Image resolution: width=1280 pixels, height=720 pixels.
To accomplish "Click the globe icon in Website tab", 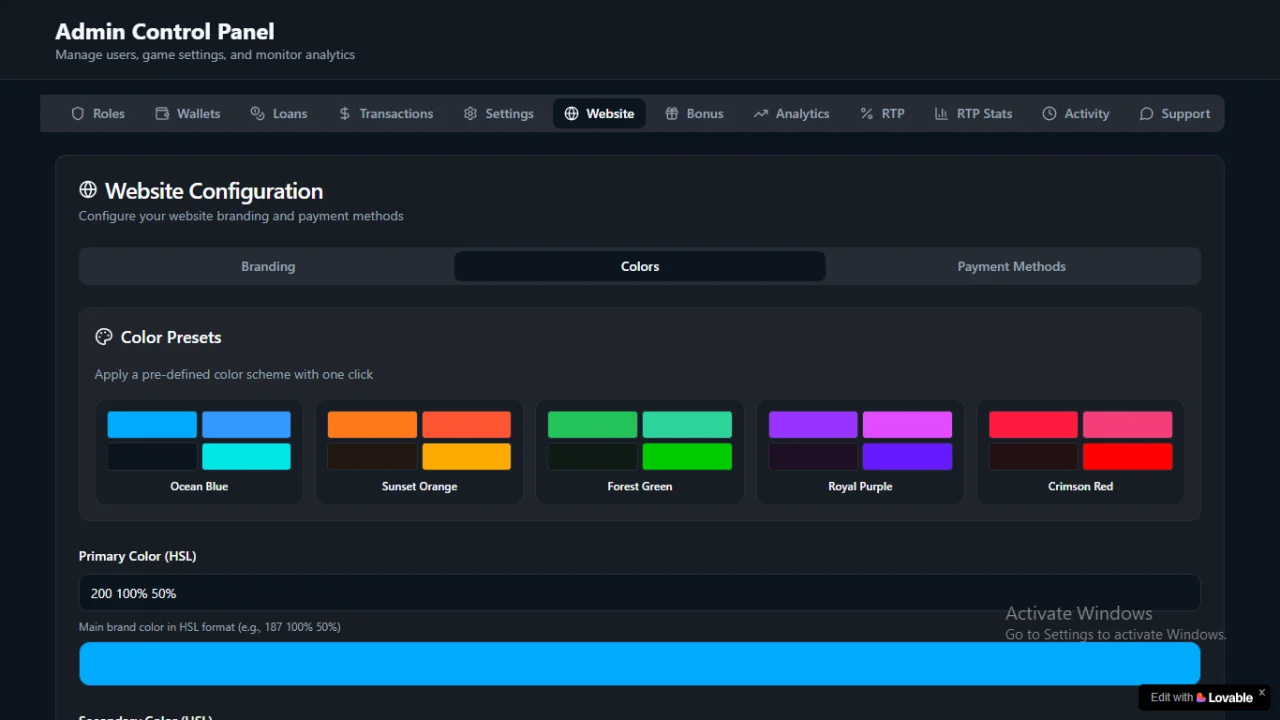I will pyautogui.click(x=571, y=114).
